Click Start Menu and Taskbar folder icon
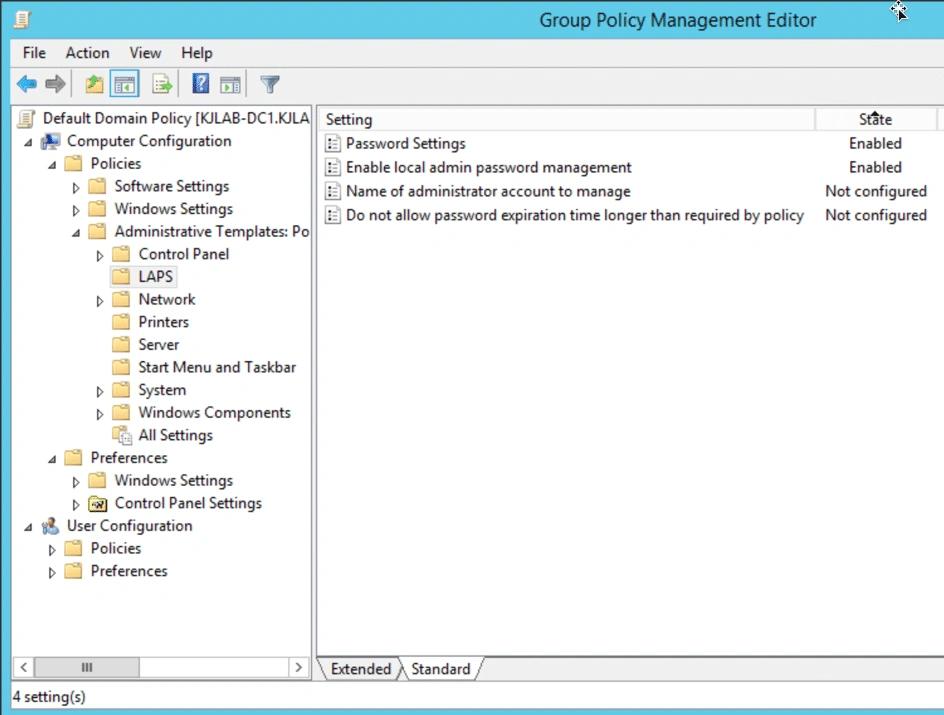This screenshot has height=715, width=944. pyautogui.click(x=121, y=367)
